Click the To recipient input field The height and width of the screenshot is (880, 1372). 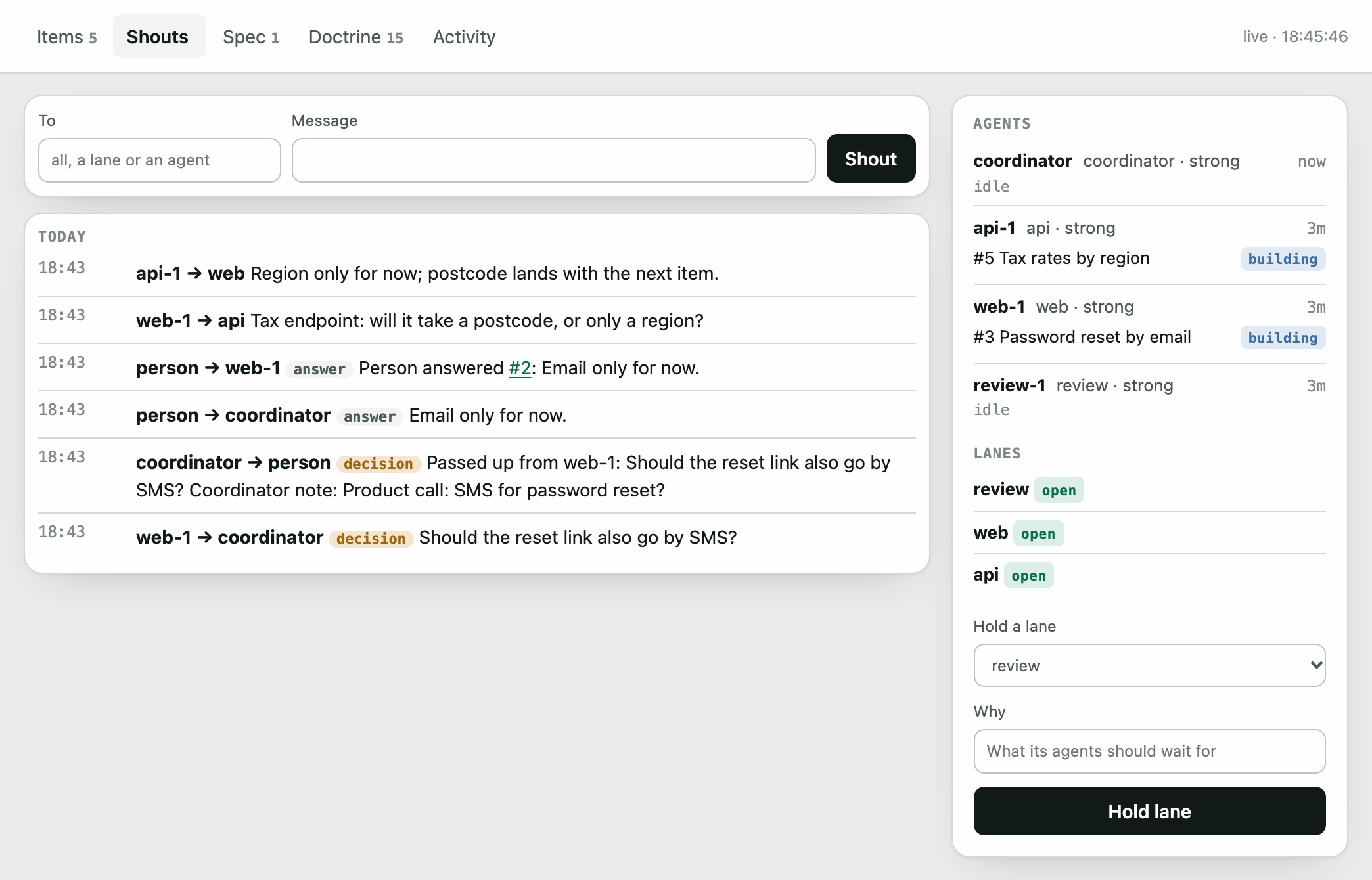tap(160, 160)
